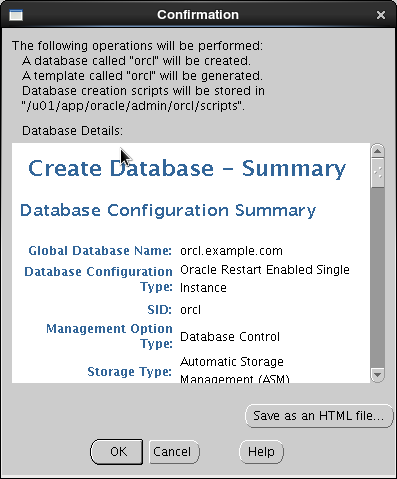Click the line about template orcl being generated

(142, 76)
